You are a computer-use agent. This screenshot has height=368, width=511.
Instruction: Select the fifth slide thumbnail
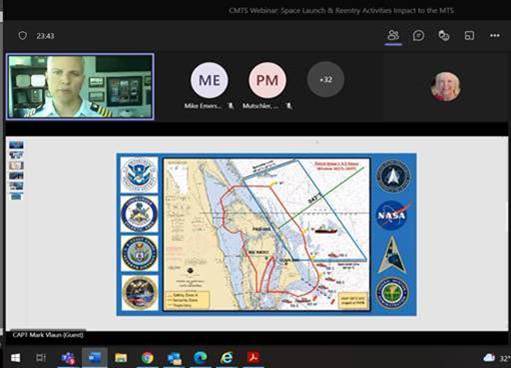pos(16,186)
